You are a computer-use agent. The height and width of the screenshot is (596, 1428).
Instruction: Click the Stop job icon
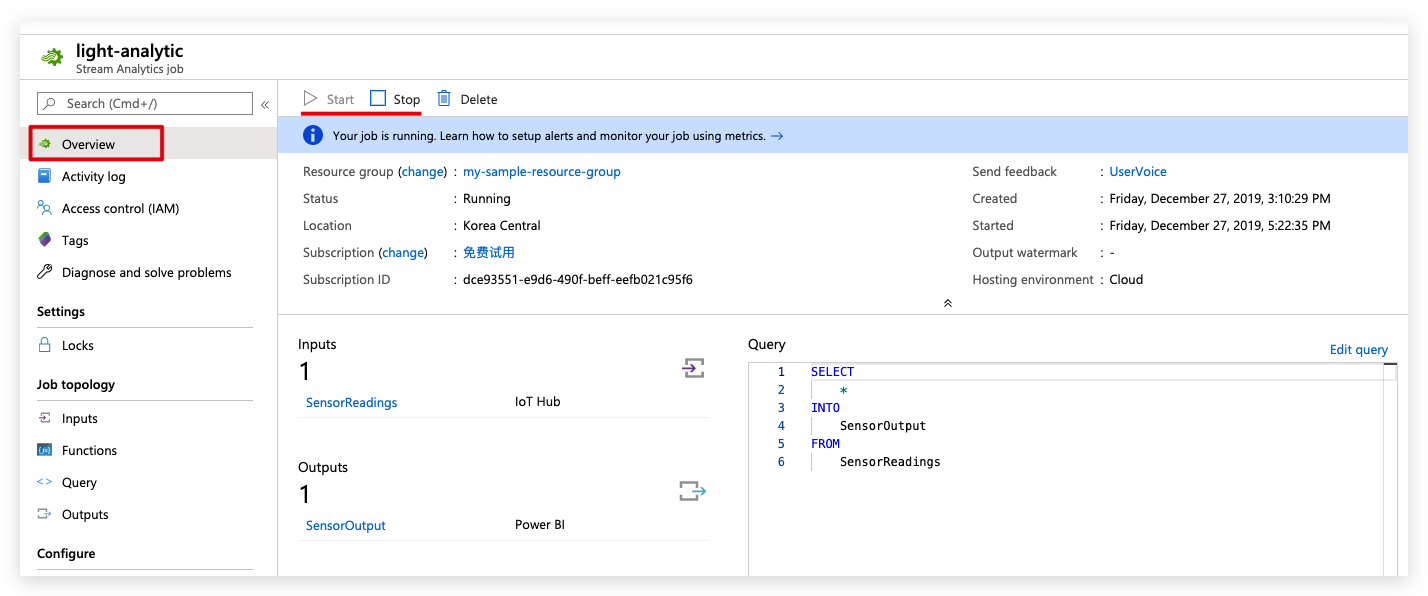[x=378, y=98]
